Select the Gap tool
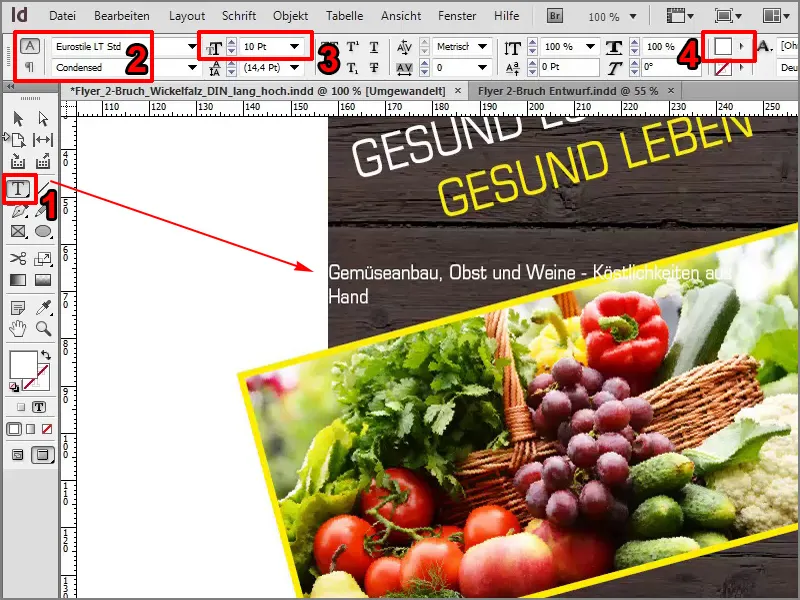 (x=43, y=139)
